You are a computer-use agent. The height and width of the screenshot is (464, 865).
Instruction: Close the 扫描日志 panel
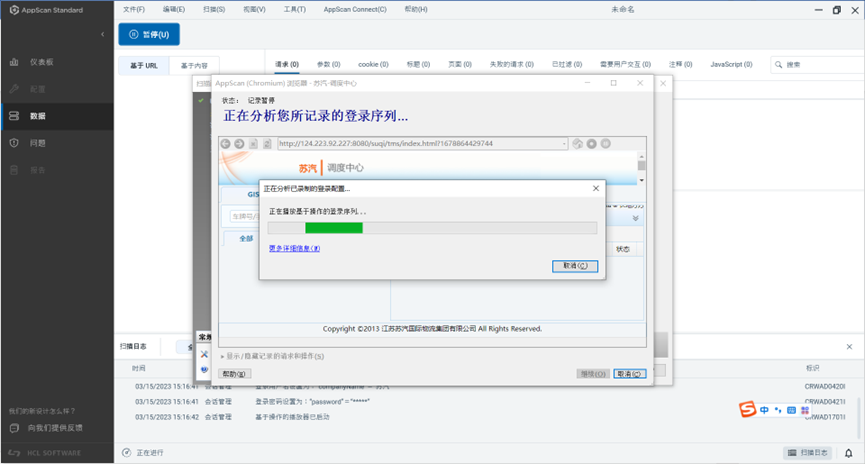(850, 346)
